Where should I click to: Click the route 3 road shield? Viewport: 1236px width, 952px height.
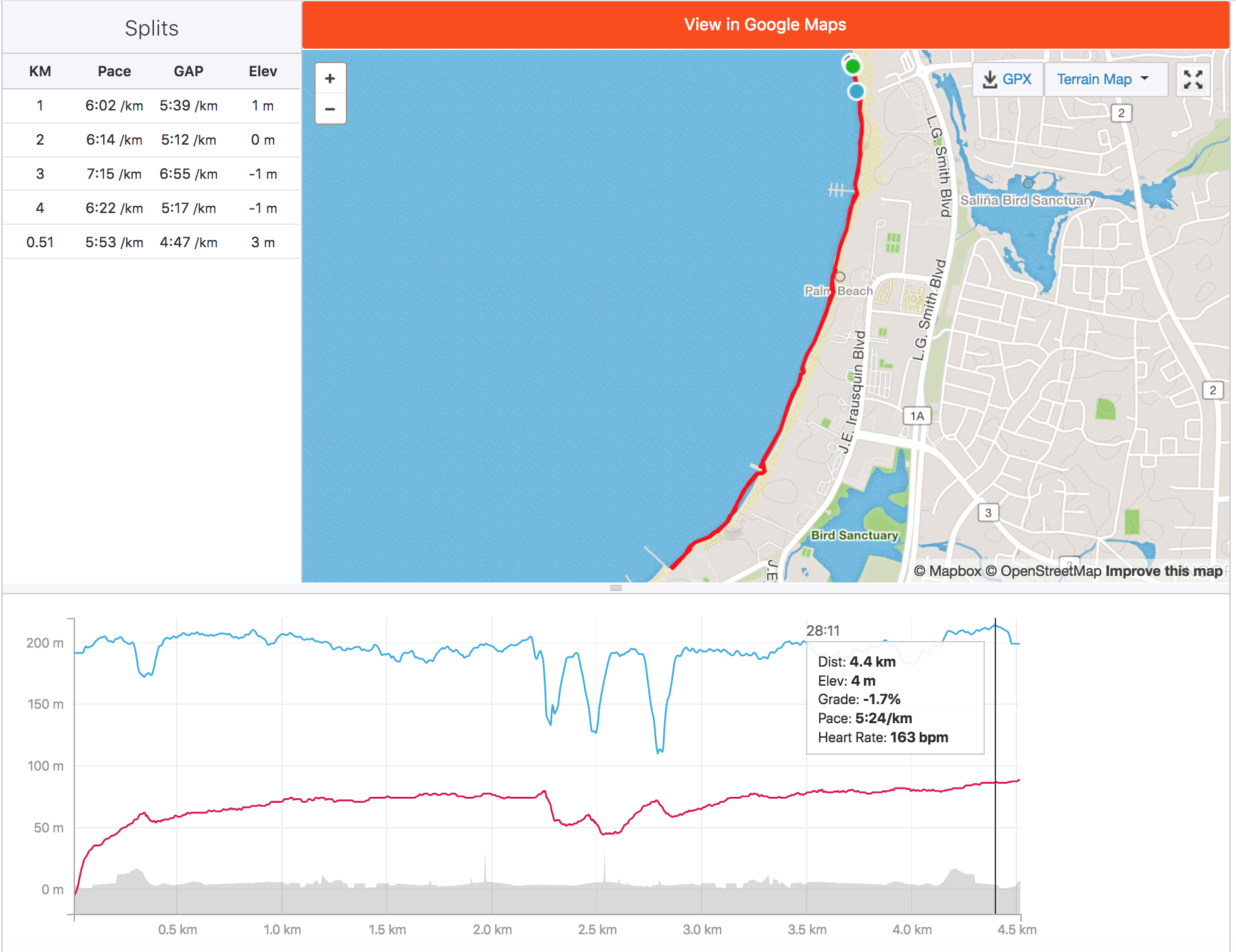click(x=987, y=513)
